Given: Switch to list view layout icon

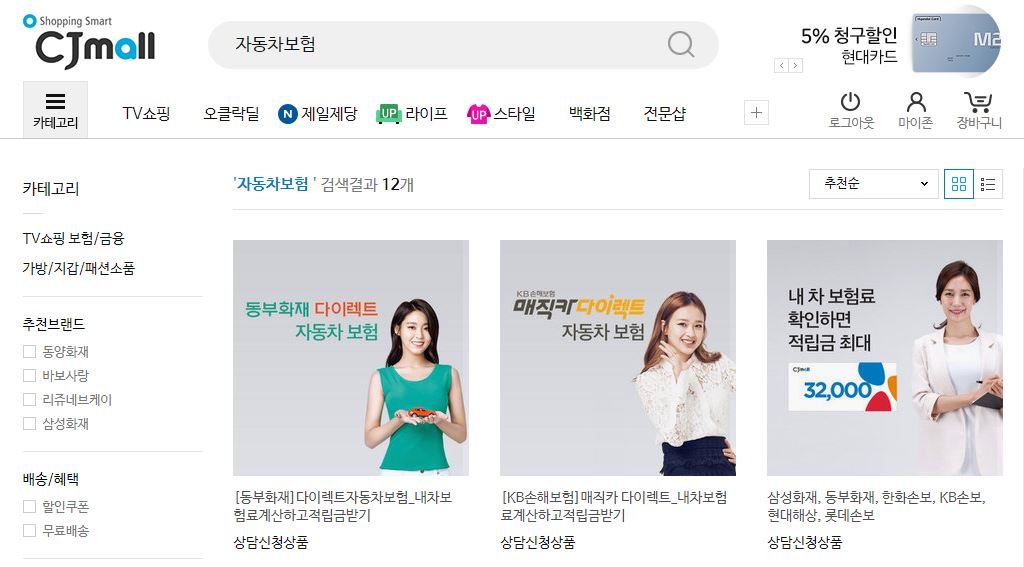Looking at the screenshot, I should [x=988, y=184].
